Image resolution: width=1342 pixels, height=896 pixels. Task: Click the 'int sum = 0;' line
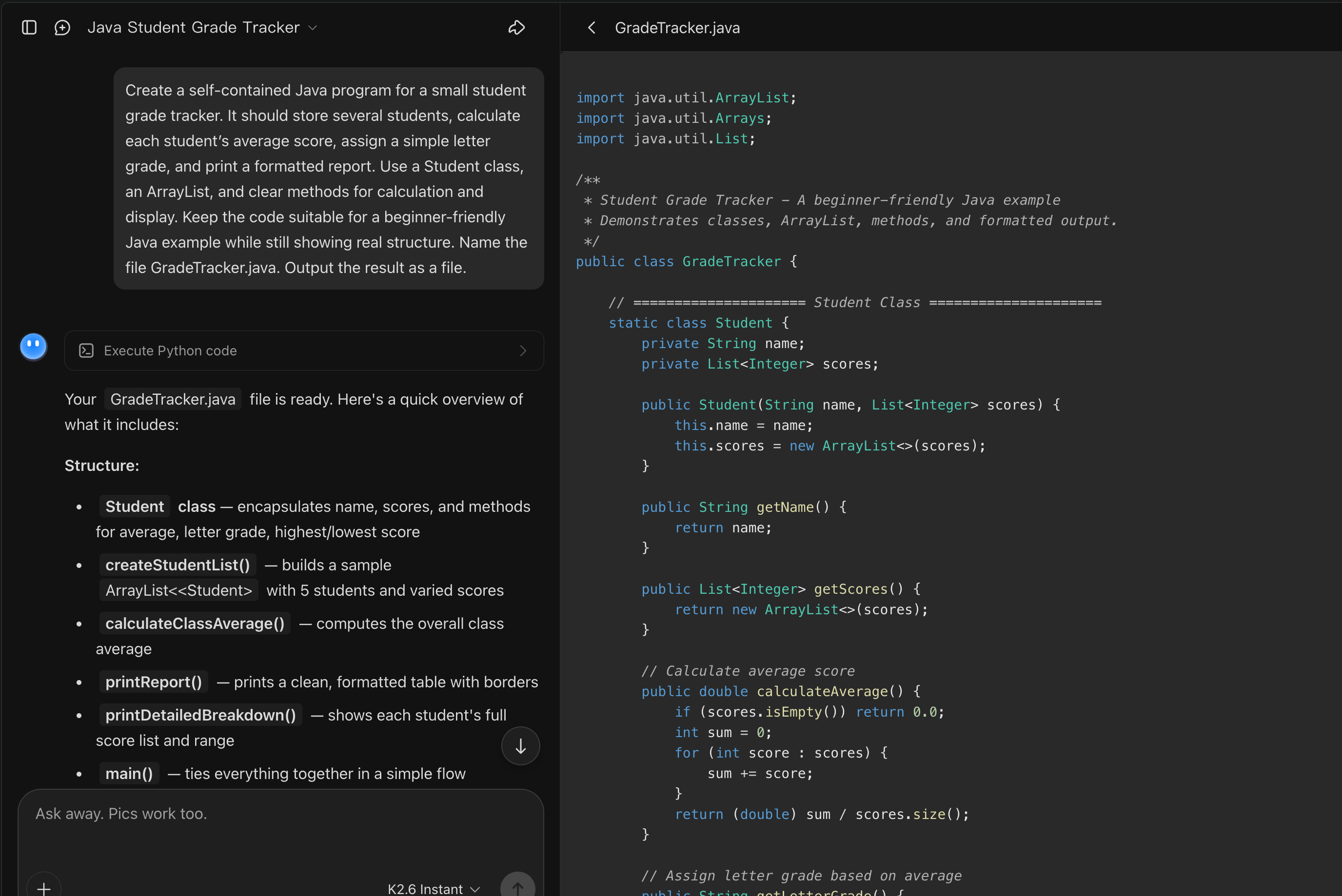[x=723, y=733]
